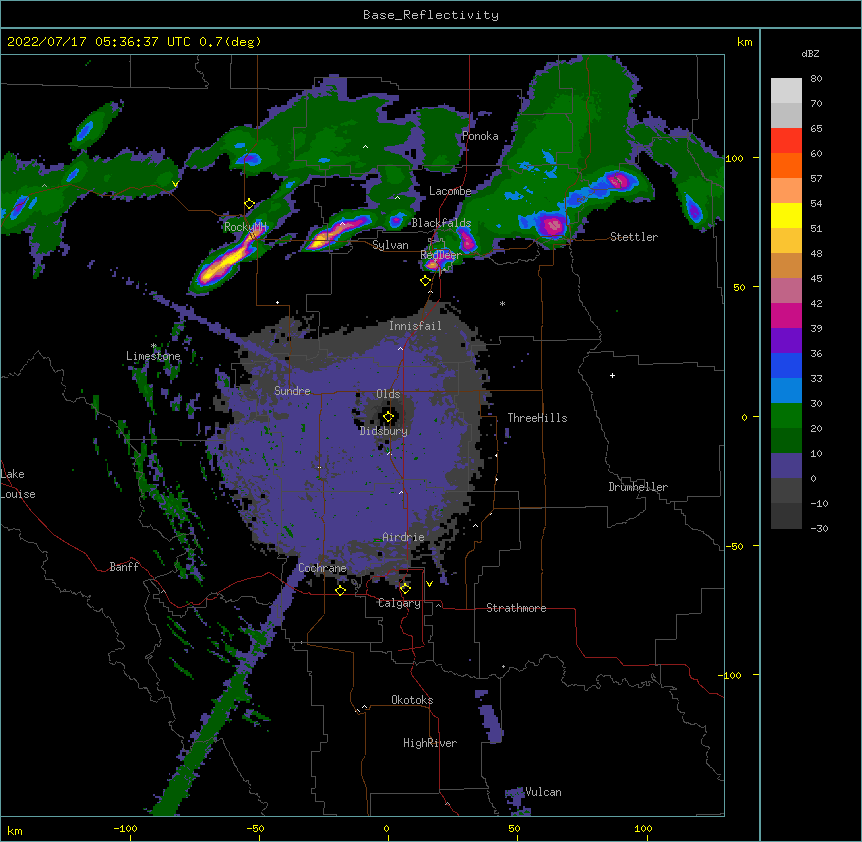Select the red legend swatch between 65 and 60
Screen dimensions: 862x842
click(x=786, y=141)
